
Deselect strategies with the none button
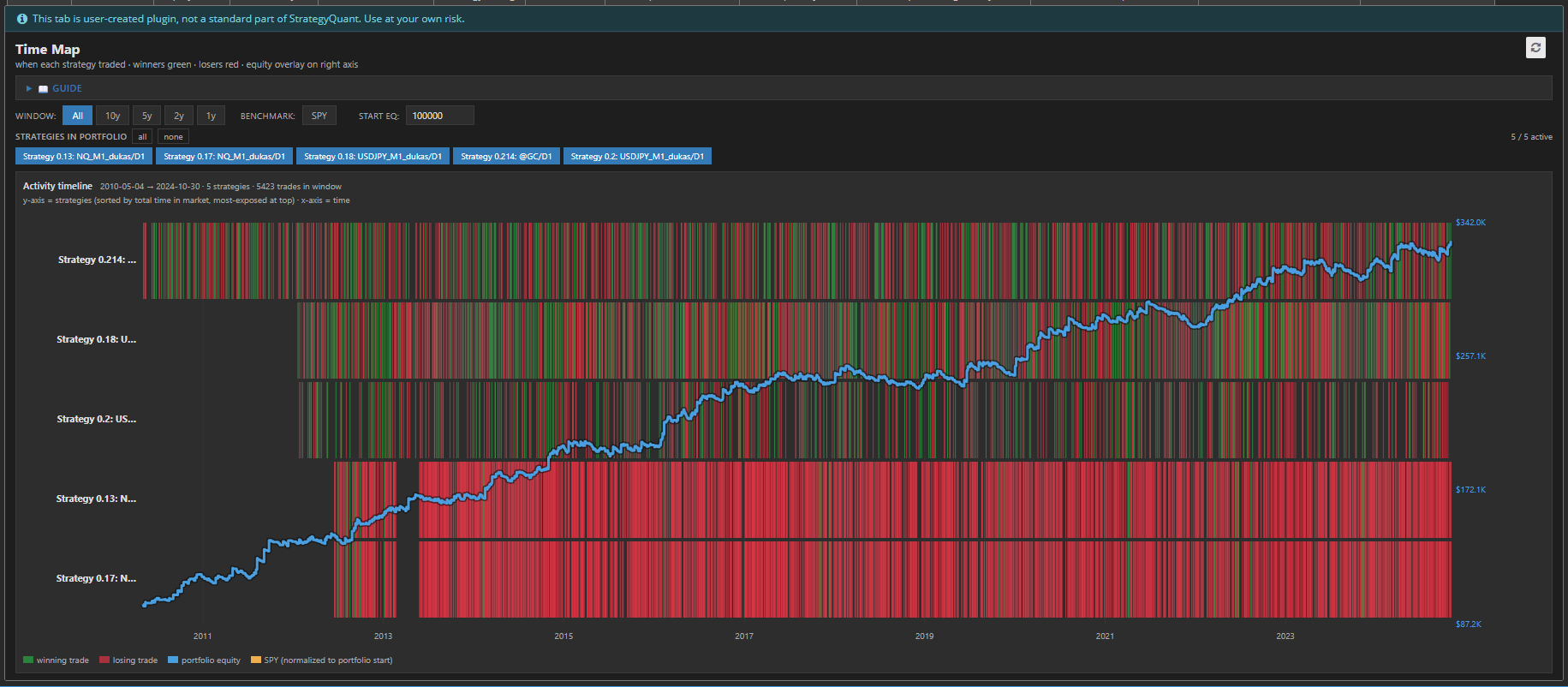pos(173,137)
